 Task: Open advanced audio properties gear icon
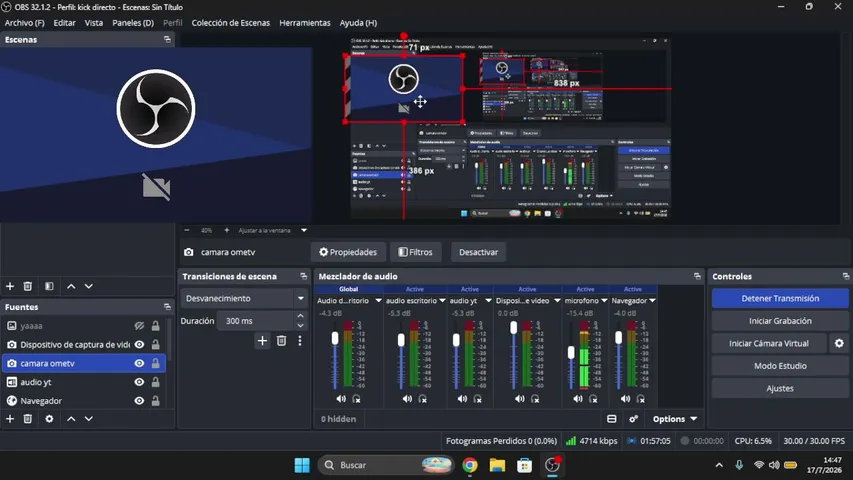click(633, 419)
